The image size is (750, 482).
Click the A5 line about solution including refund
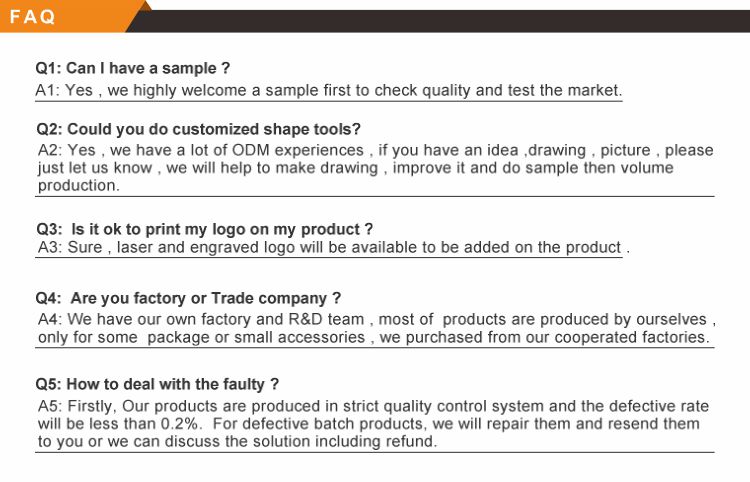(237, 442)
